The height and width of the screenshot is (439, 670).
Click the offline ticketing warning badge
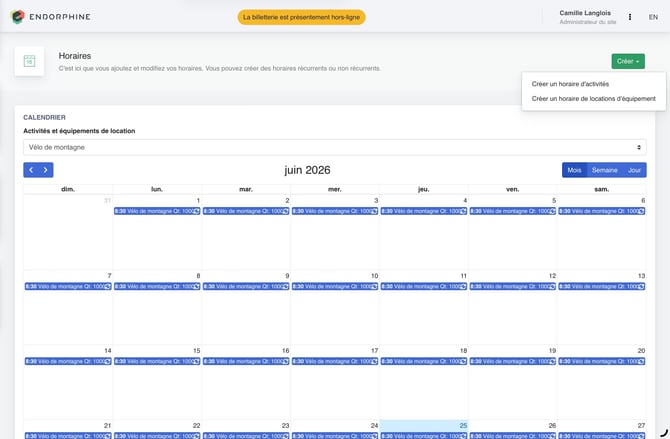tap(301, 17)
